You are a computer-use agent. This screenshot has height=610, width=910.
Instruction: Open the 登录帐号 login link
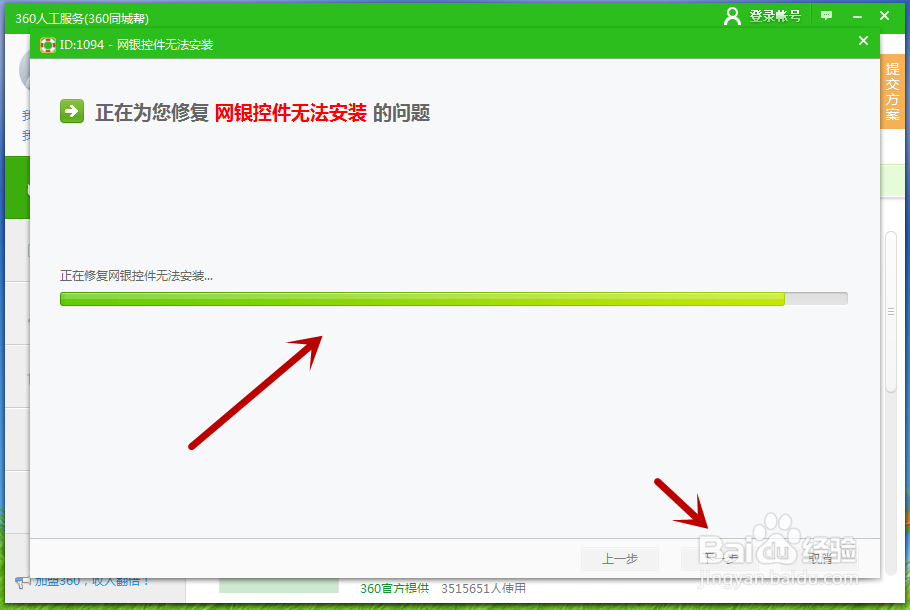(x=775, y=16)
